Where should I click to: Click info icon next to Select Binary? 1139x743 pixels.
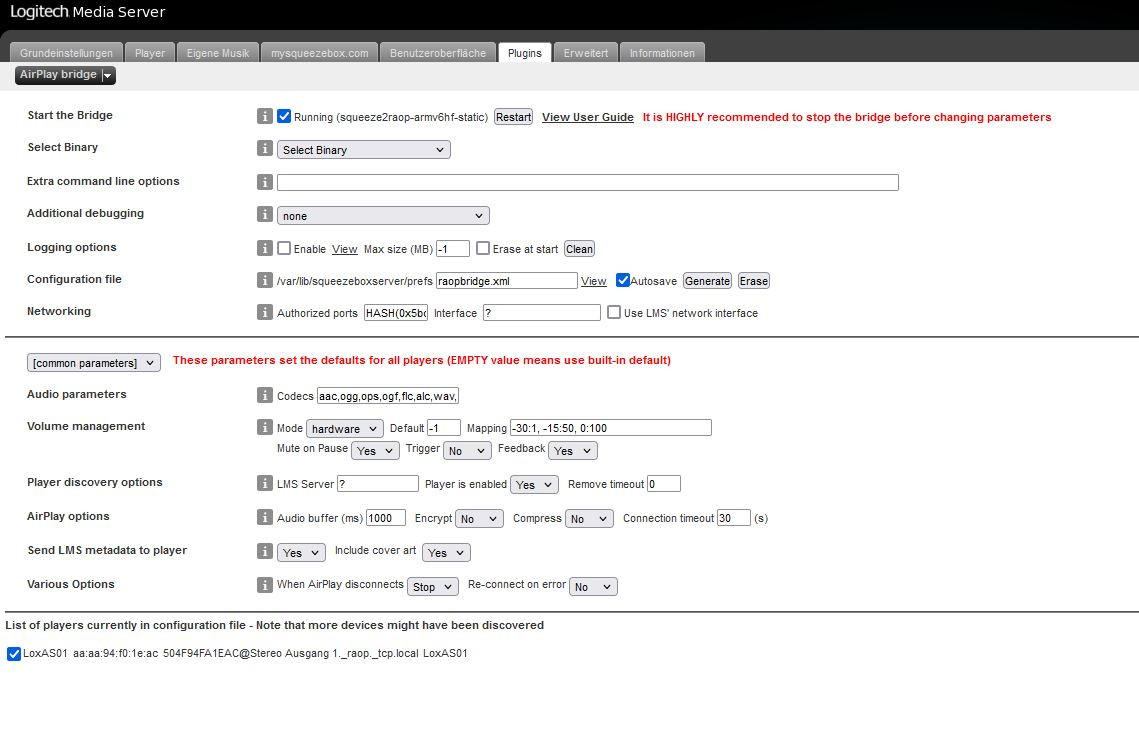[x=264, y=148]
